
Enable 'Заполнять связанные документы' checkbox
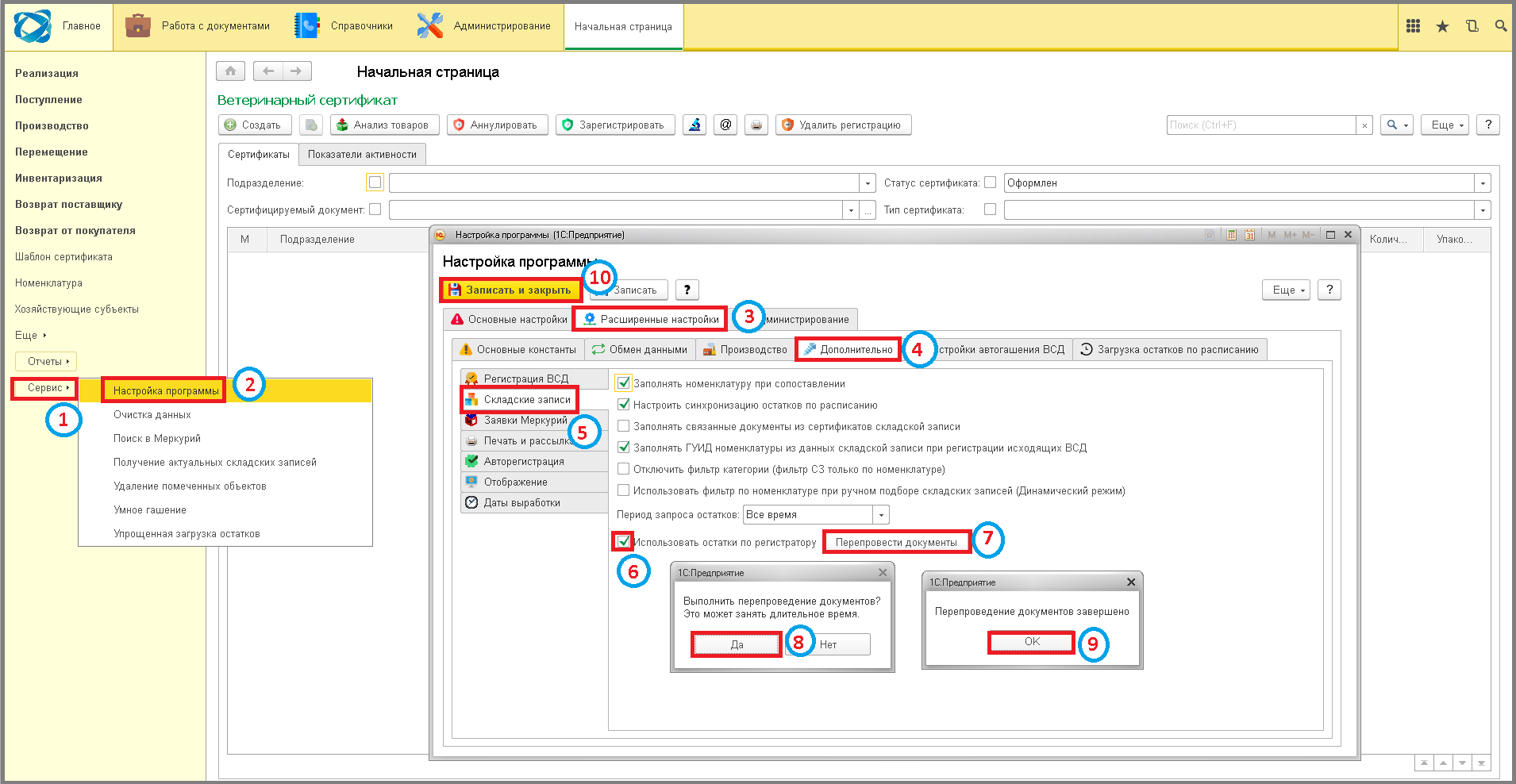[x=624, y=426]
